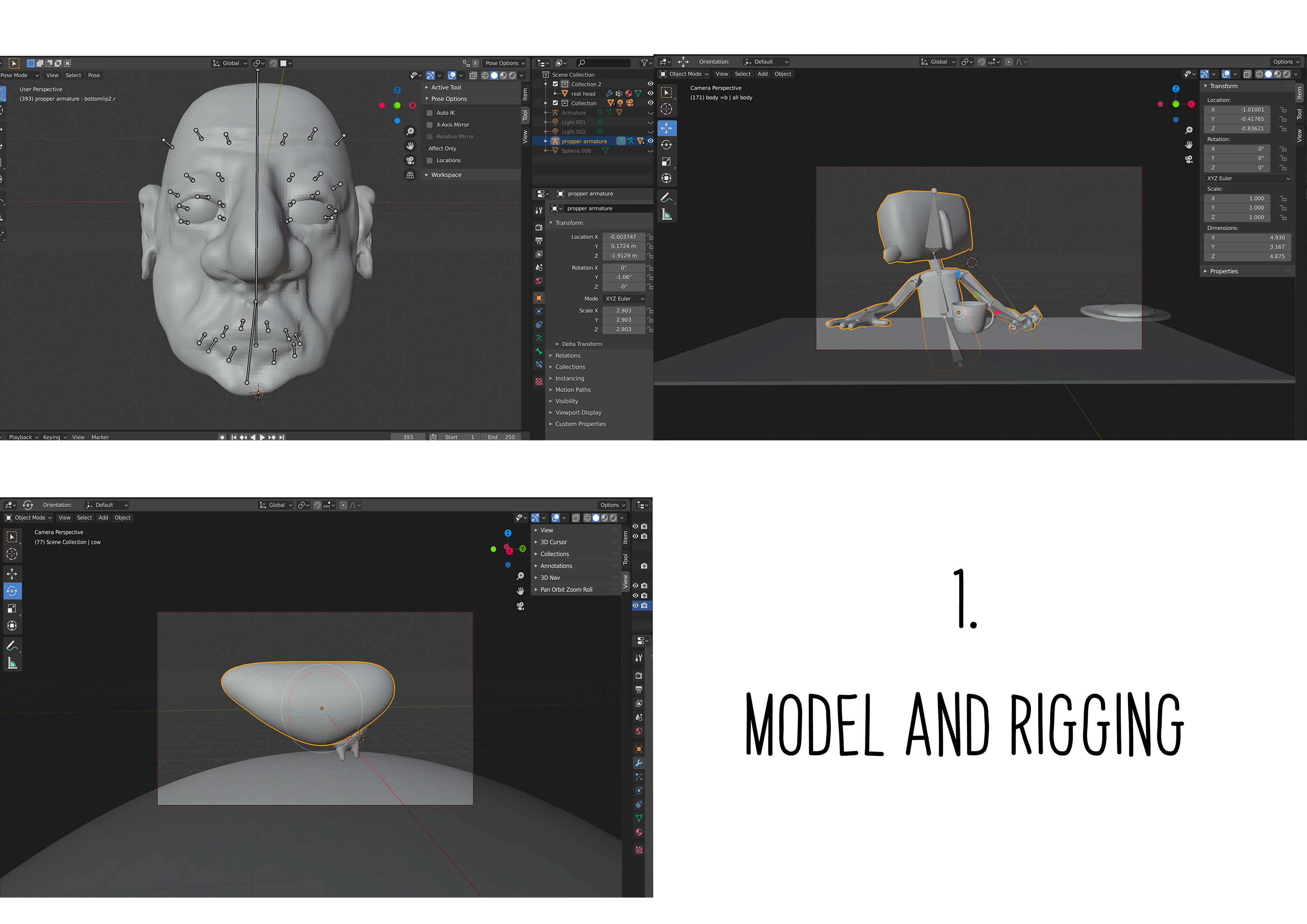The width and height of the screenshot is (1307, 924).
Task: Select Annotate tool in cow screenshot toolbar
Action: [x=12, y=646]
